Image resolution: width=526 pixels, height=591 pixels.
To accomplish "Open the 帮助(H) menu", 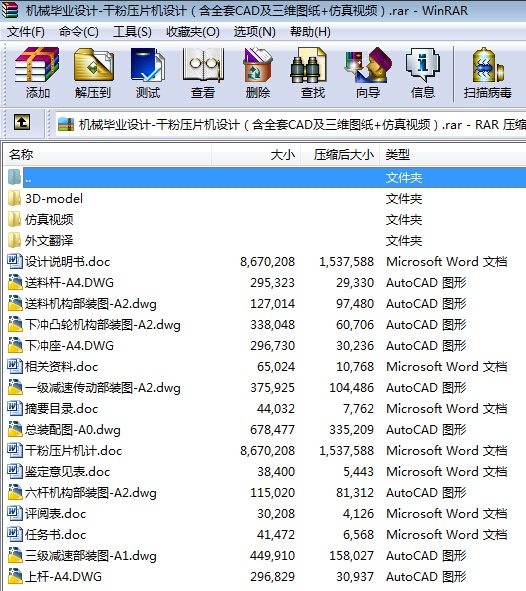I will [x=310, y=32].
